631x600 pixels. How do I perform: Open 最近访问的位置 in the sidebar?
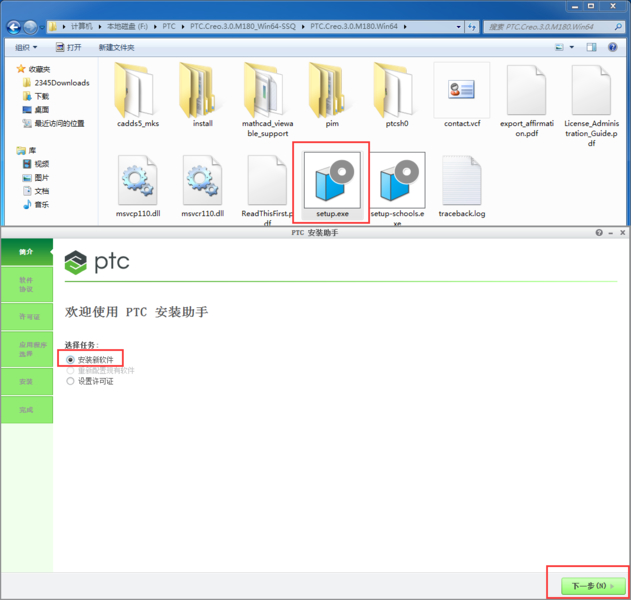54,124
